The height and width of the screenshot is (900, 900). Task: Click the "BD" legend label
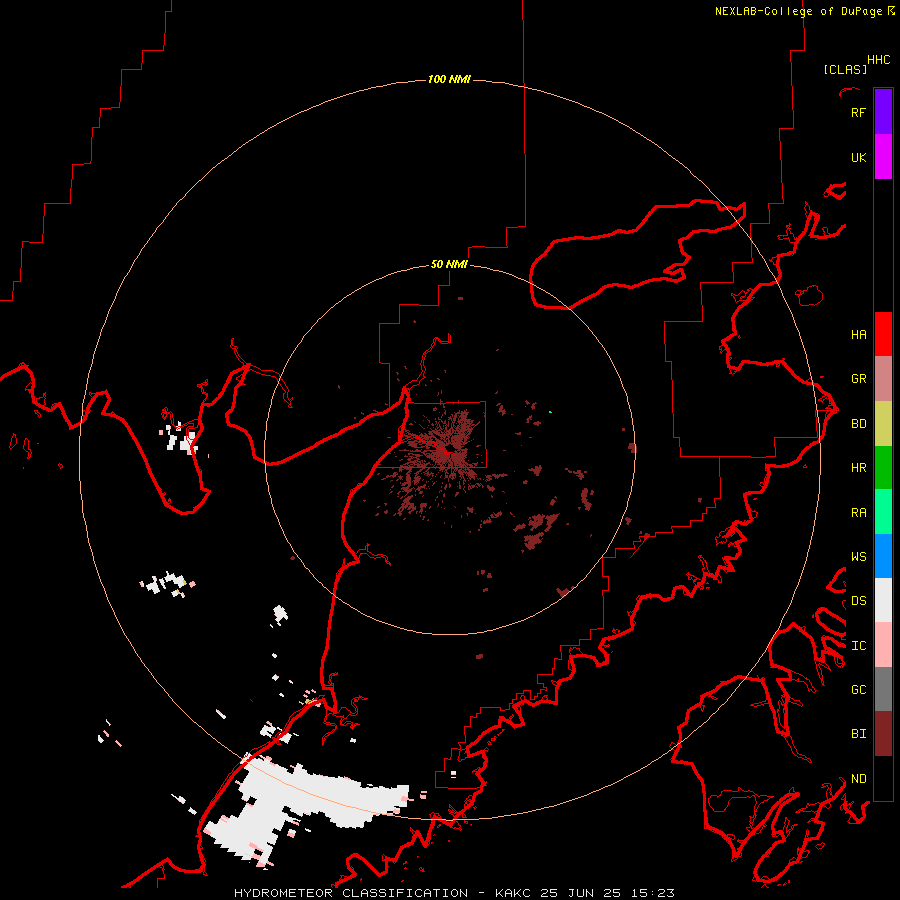tap(858, 424)
